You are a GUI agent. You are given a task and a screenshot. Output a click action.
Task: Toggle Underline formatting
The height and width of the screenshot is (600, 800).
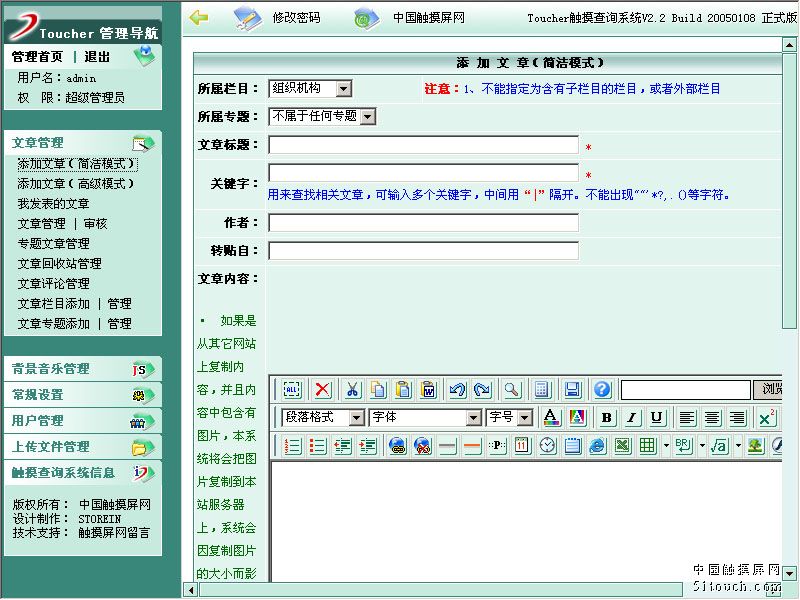click(656, 418)
